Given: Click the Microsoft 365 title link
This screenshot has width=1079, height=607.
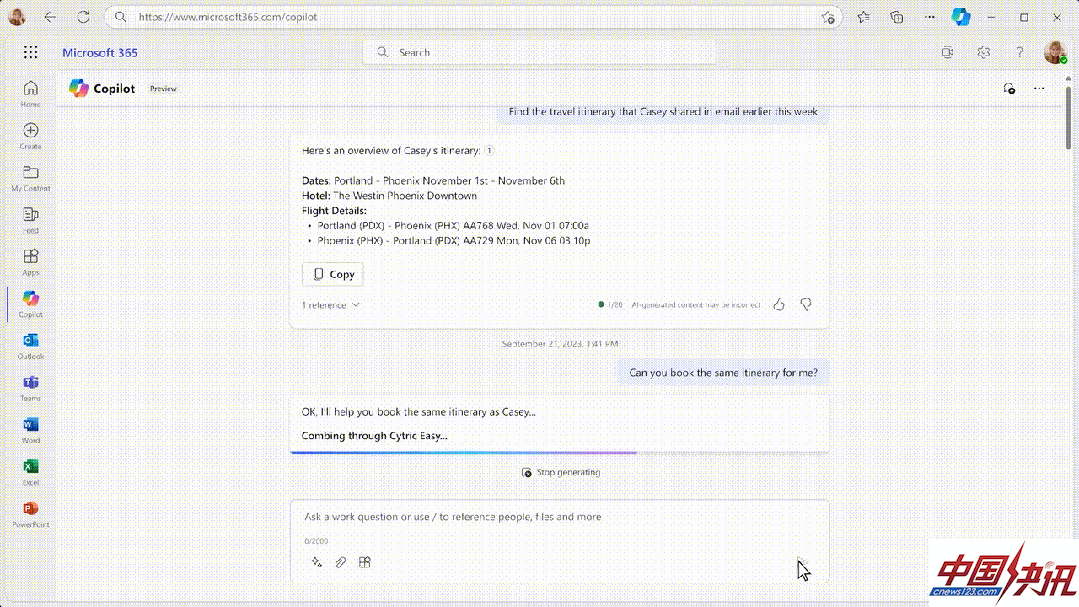Looking at the screenshot, I should [x=100, y=52].
